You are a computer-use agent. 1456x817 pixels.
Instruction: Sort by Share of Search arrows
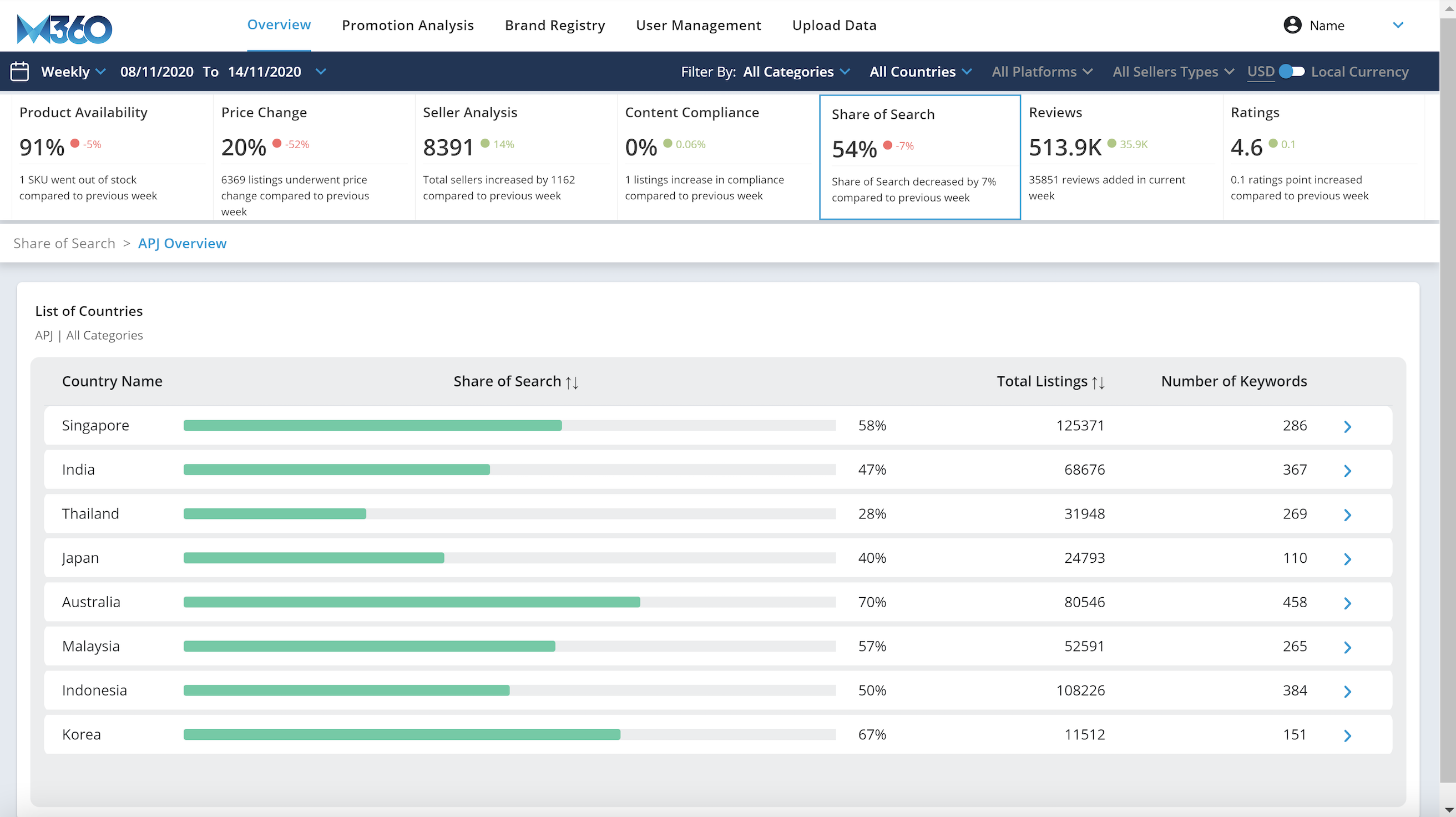click(572, 383)
